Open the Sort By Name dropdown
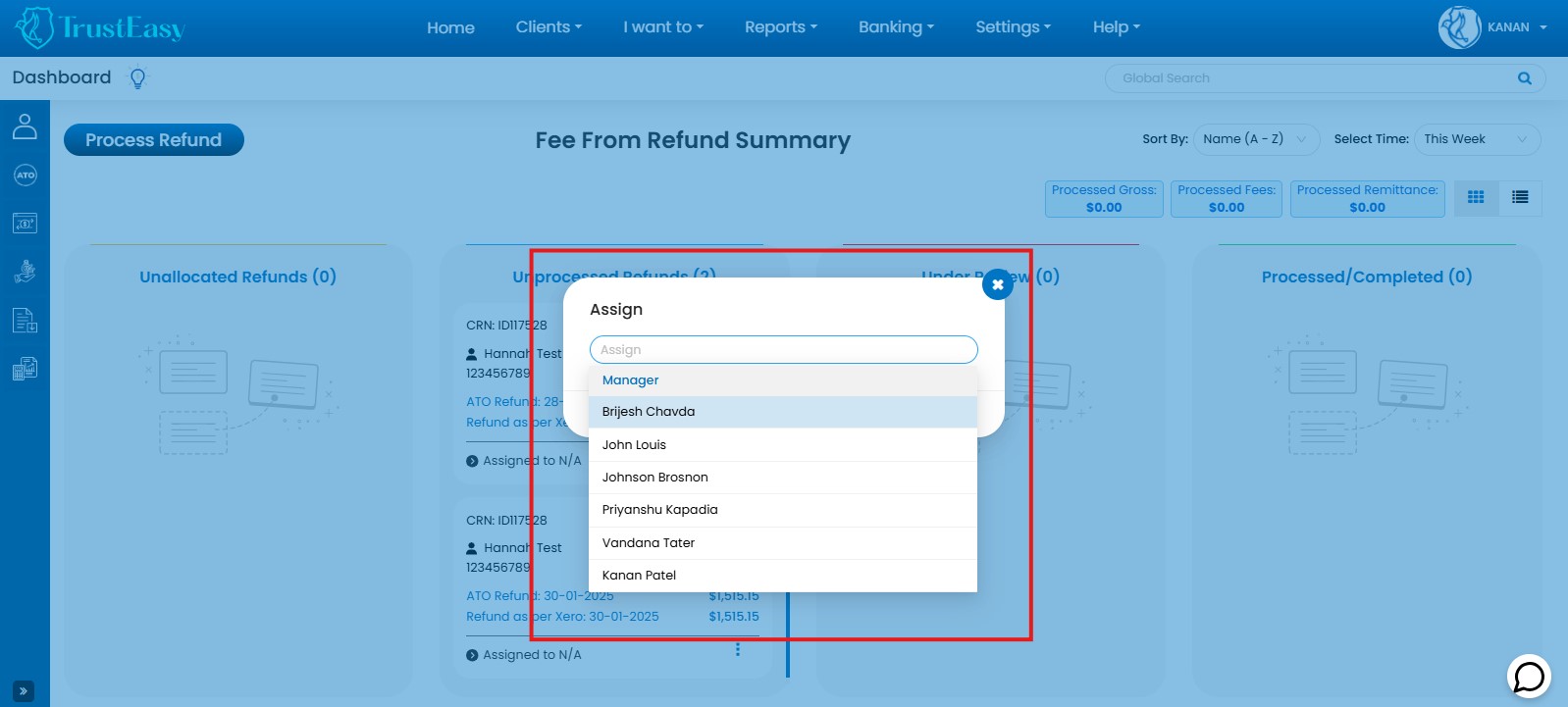Image resolution: width=1568 pixels, height=707 pixels. tap(1255, 139)
